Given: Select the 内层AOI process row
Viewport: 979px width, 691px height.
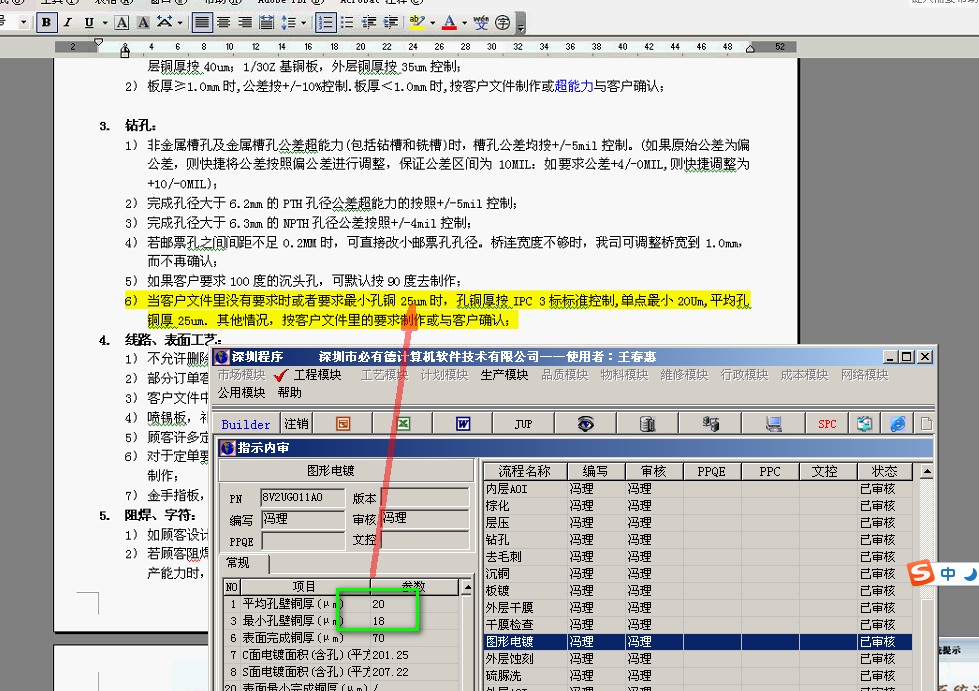Looking at the screenshot, I should 698,489.
